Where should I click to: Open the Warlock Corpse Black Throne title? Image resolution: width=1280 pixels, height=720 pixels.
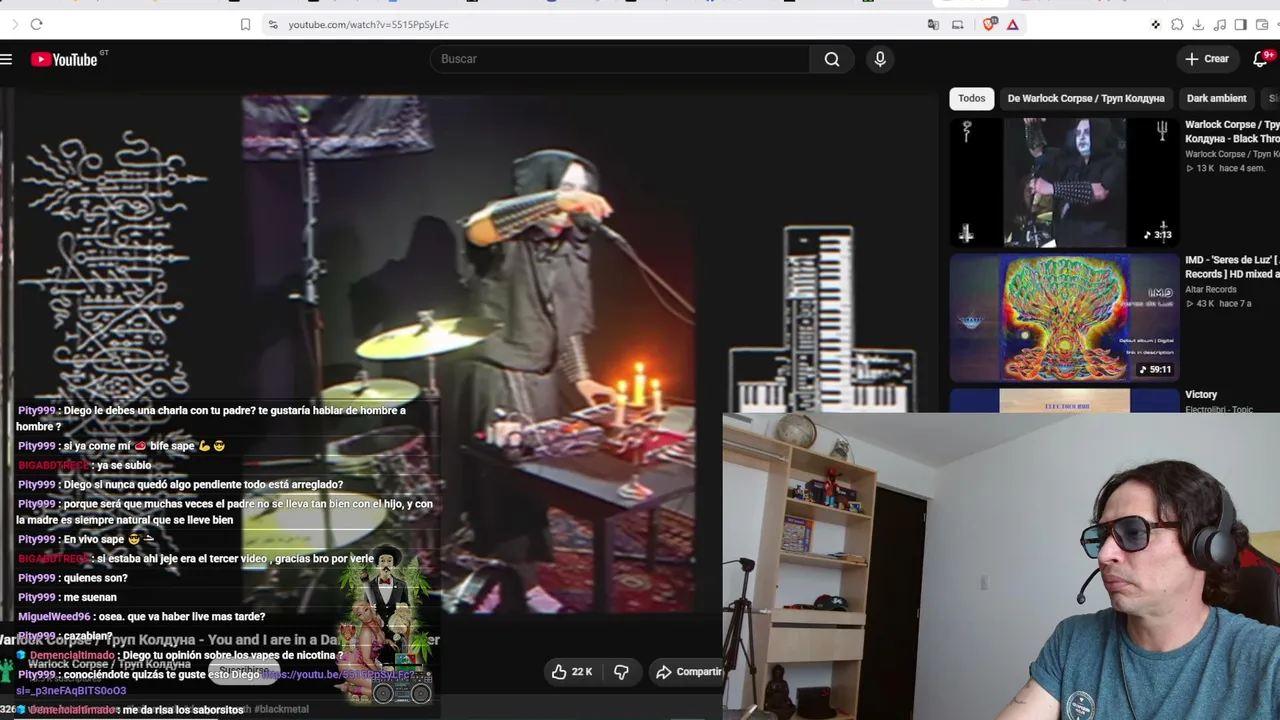pos(1232,132)
